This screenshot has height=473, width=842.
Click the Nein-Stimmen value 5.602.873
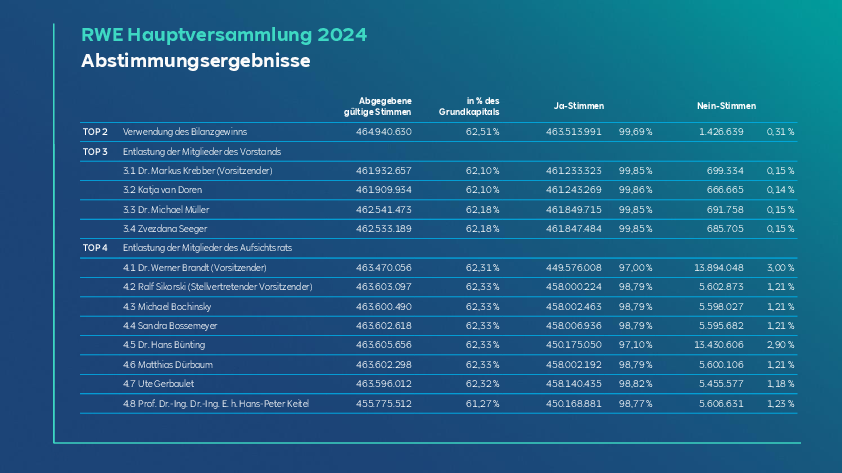[x=721, y=287]
